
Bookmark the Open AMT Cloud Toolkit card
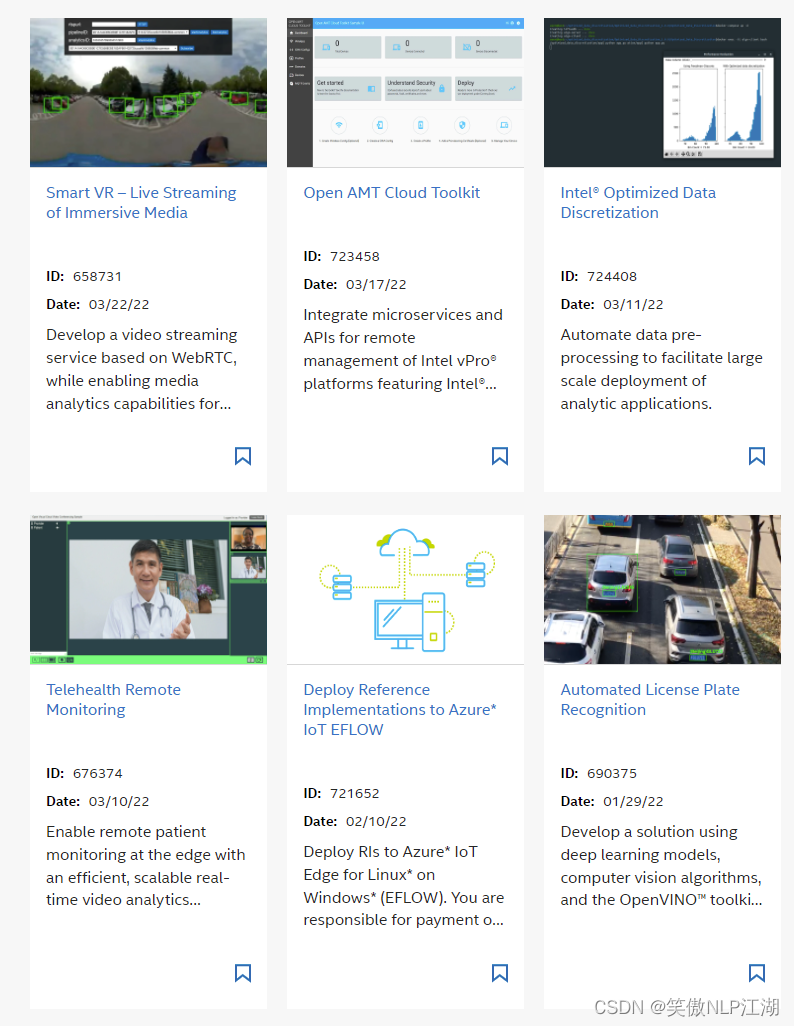(x=500, y=456)
